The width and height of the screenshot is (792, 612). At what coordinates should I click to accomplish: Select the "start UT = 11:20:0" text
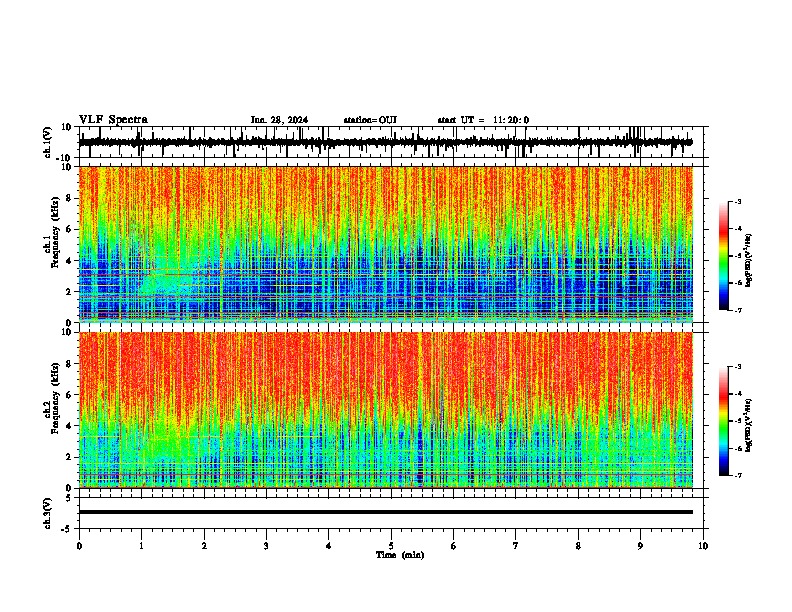[x=483, y=120]
